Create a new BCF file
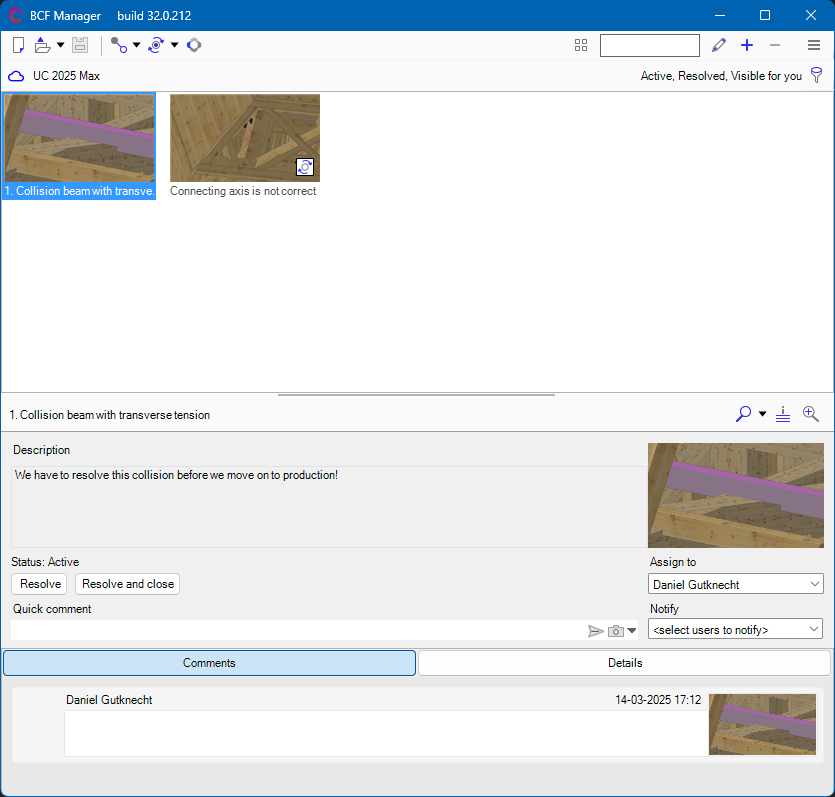Viewport: 835px width, 797px height. point(18,45)
